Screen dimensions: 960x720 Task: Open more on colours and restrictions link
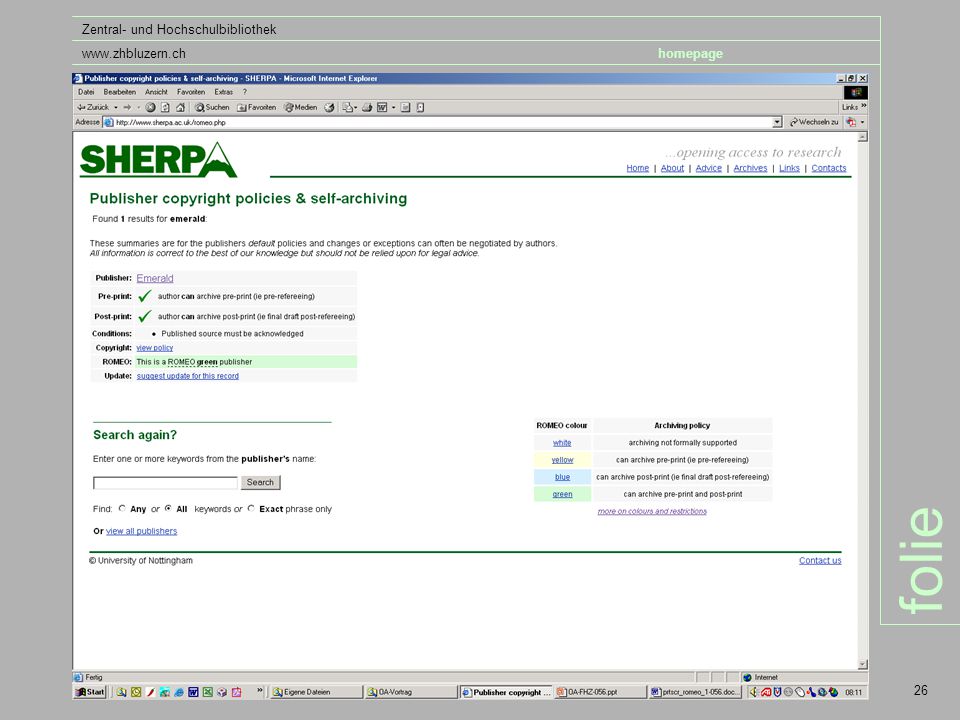(652, 511)
